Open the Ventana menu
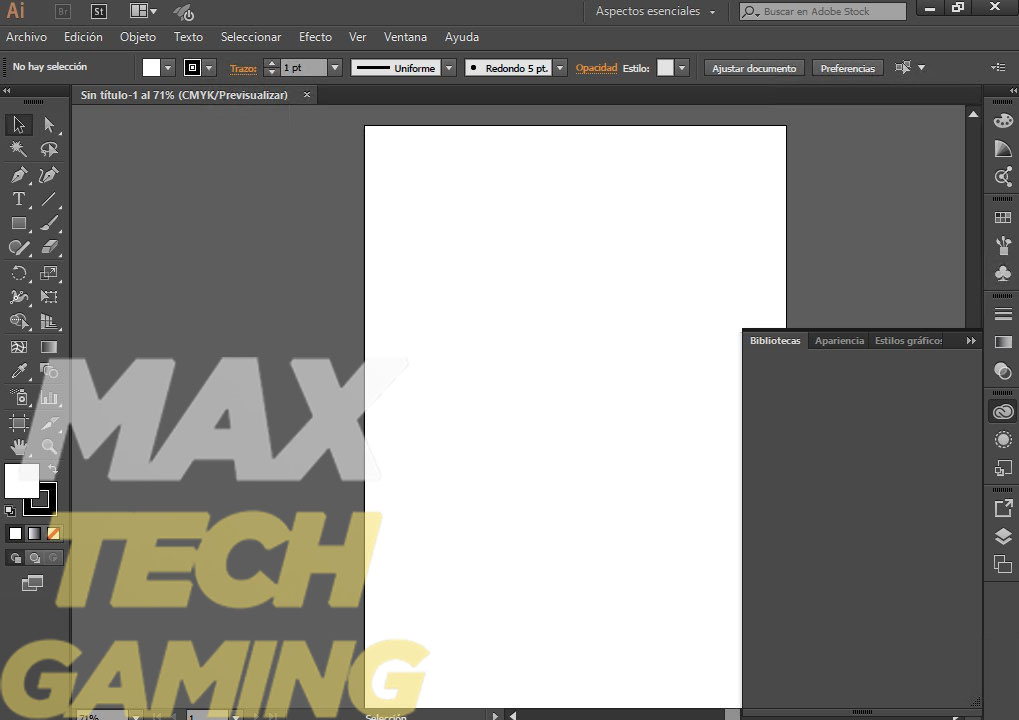 [x=405, y=37]
